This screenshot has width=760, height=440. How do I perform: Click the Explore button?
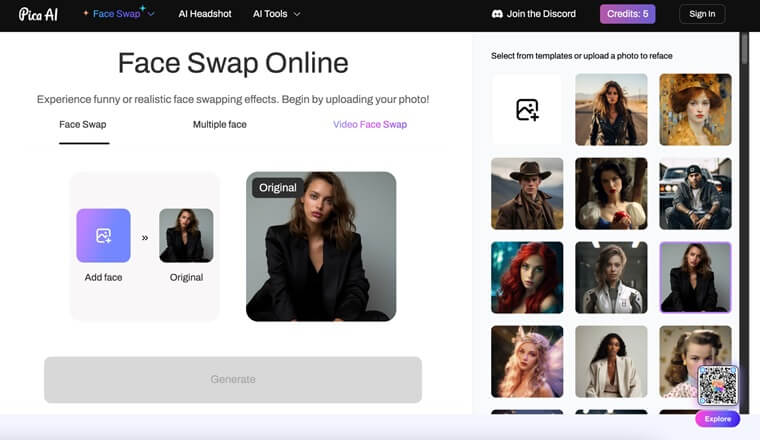pos(717,419)
